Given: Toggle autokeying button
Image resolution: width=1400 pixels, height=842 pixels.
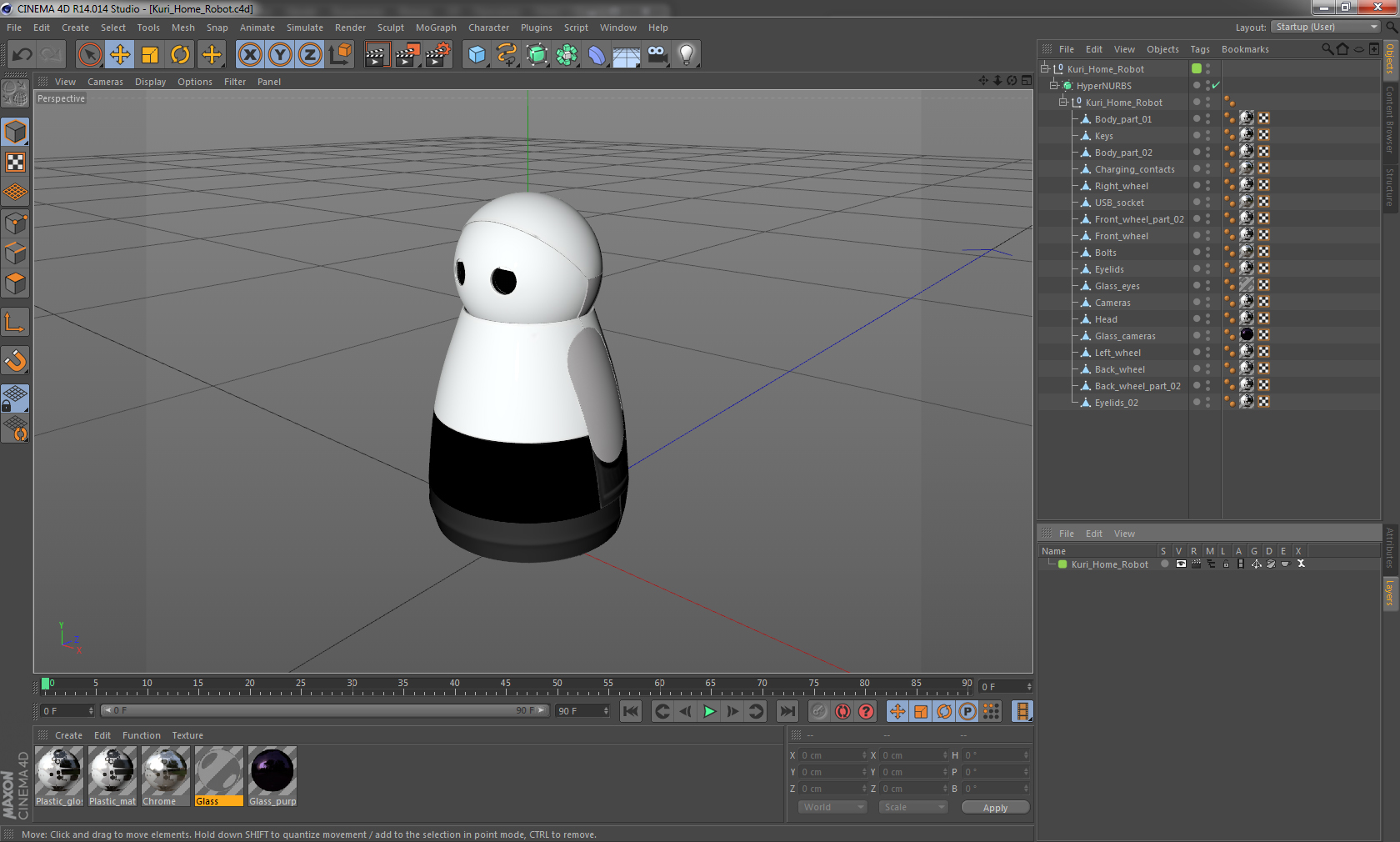Looking at the screenshot, I should click(x=842, y=711).
